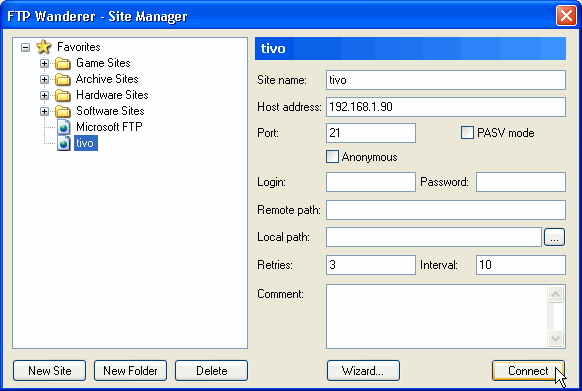Enable PASV mode checkbox
The width and height of the screenshot is (582, 391).
pyautogui.click(x=467, y=133)
